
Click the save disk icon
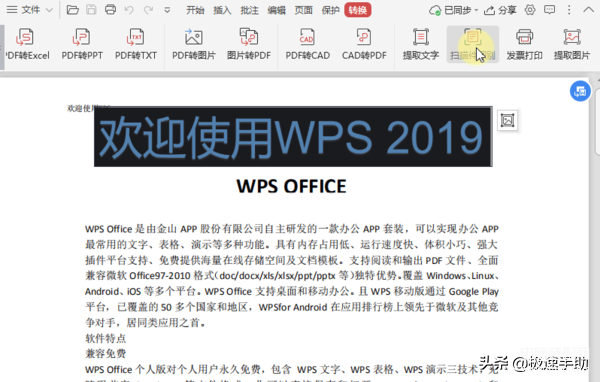click(91, 10)
